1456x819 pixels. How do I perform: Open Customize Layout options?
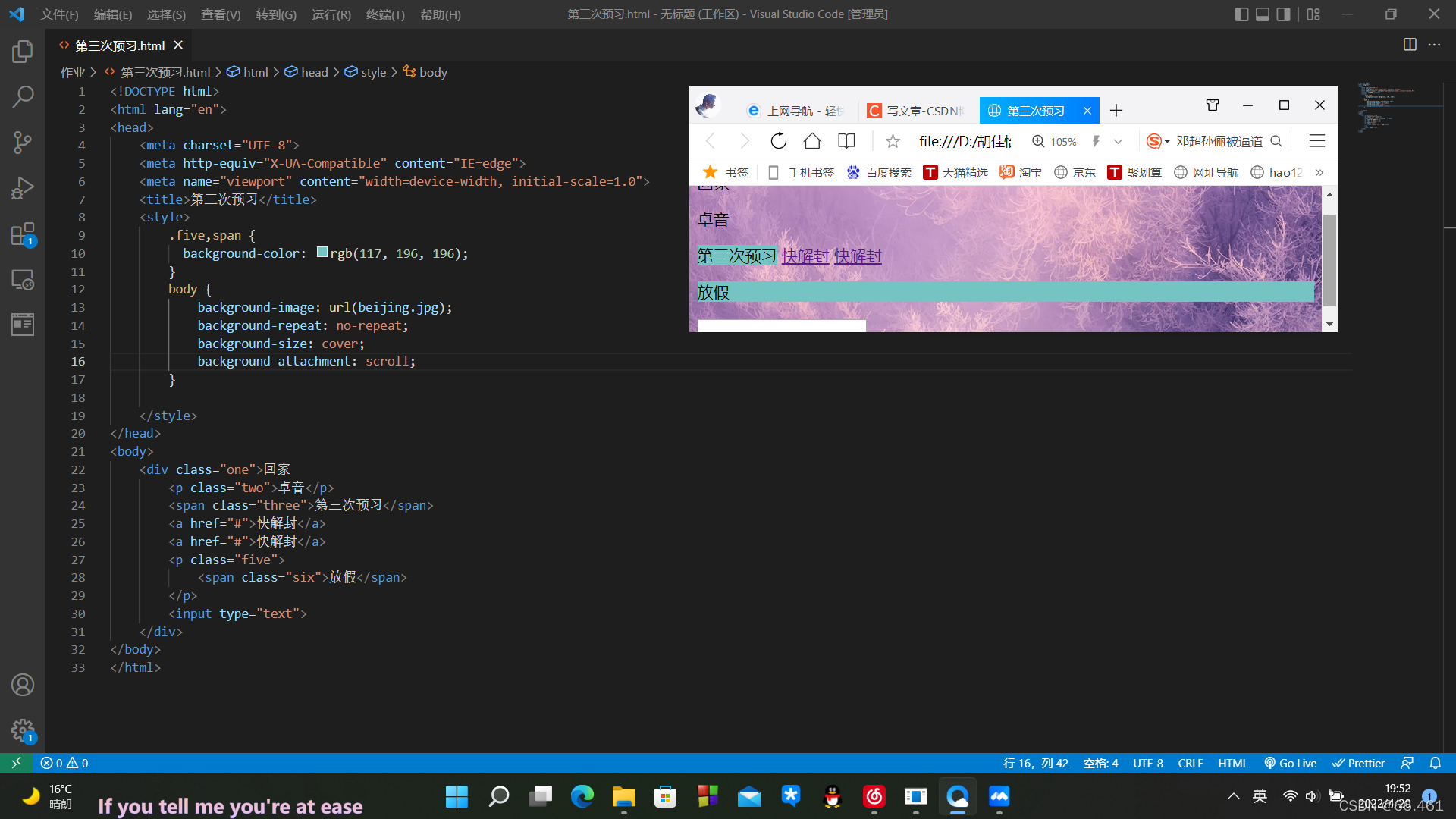1313,14
